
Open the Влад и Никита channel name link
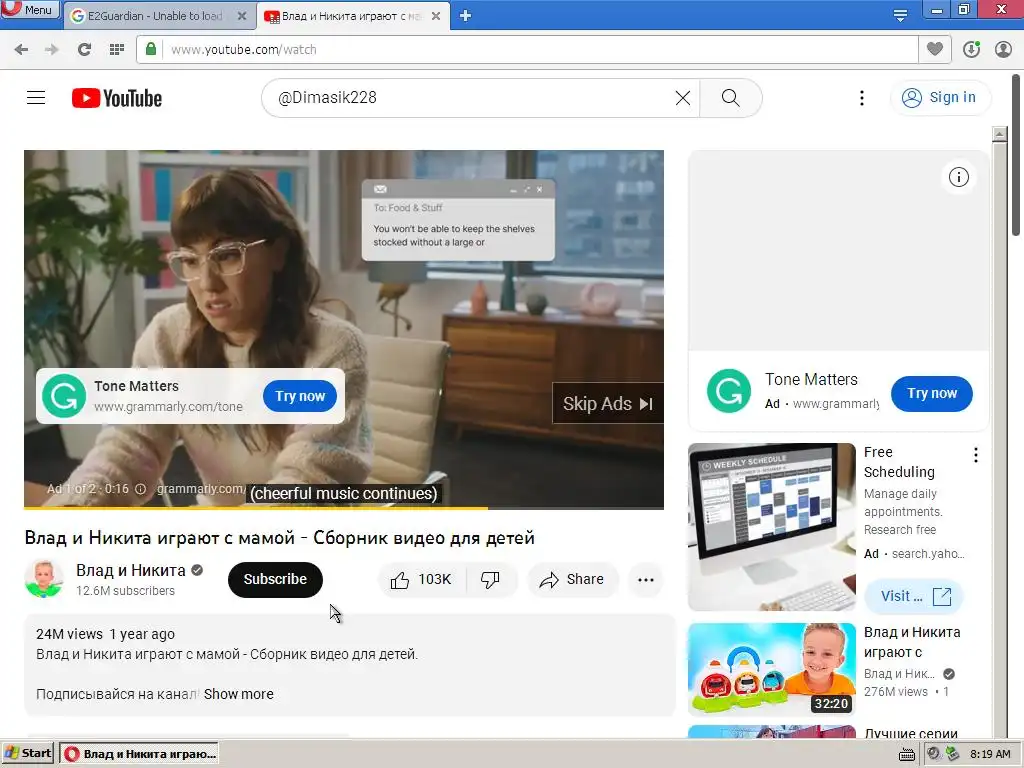pos(131,570)
